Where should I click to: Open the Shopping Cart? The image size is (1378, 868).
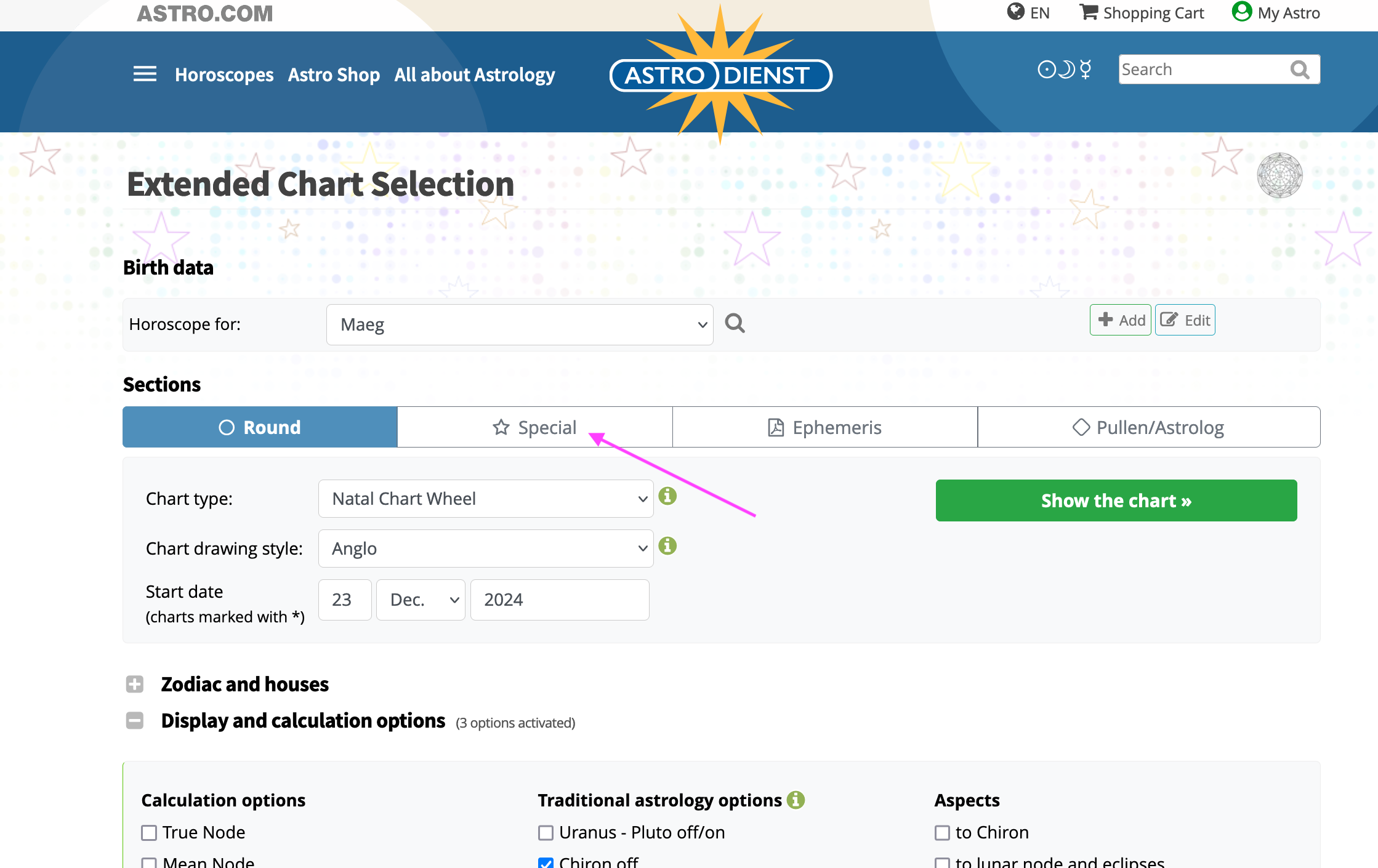(1142, 13)
